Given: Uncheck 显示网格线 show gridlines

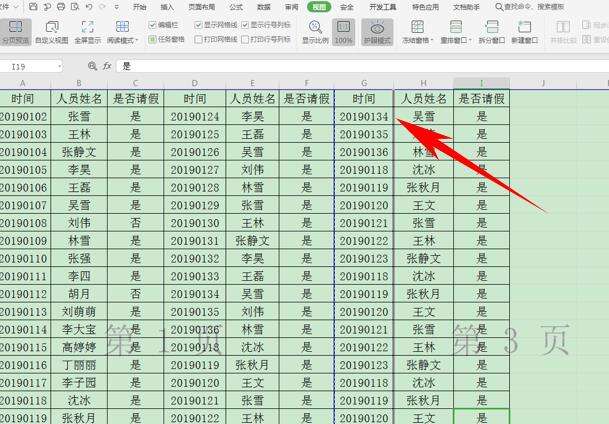Looking at the screenshot, I should coord(198,25).
